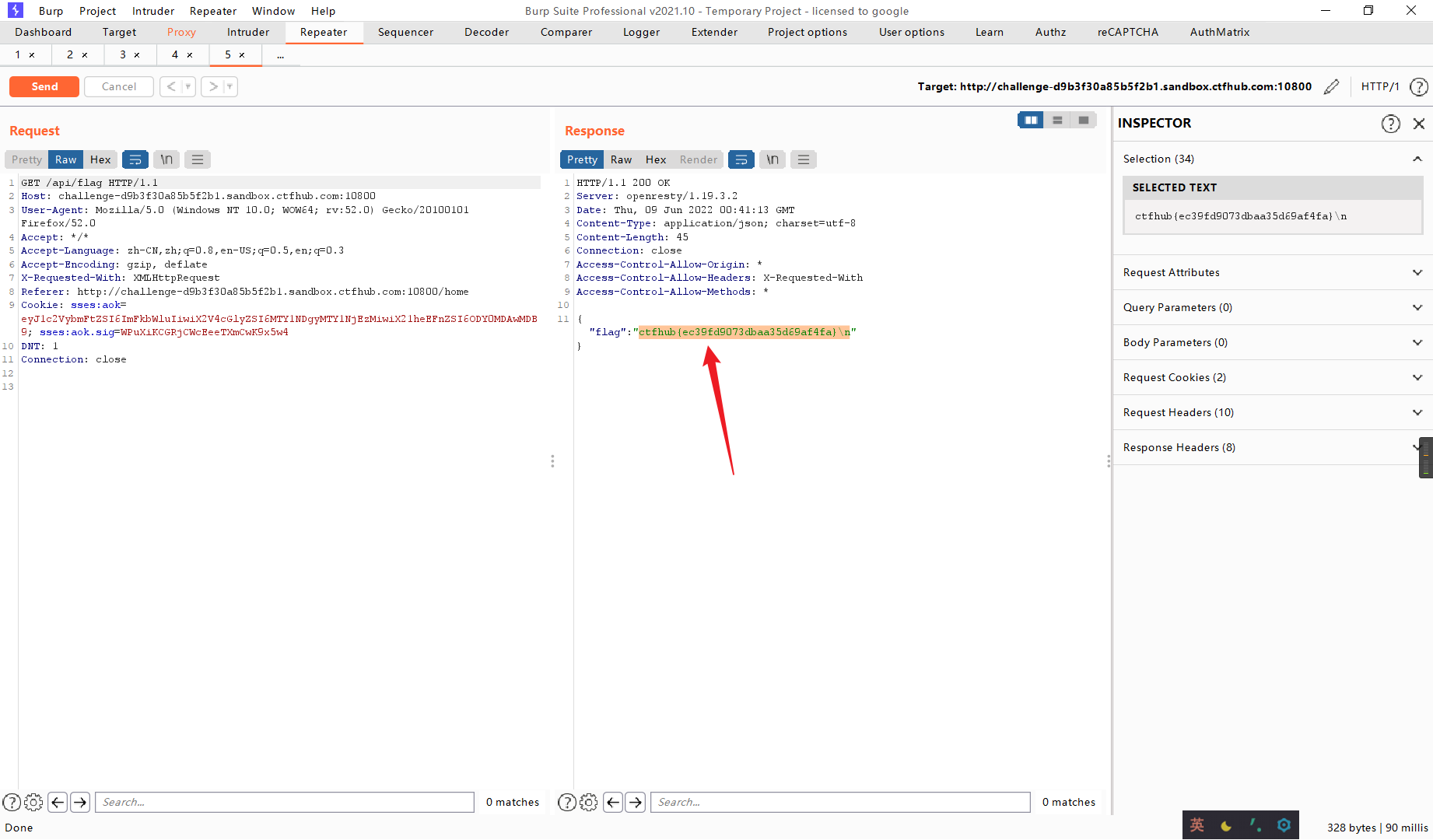Image resolution: width=1433 pixels, height=840 pixels.
Task: Toggle response word wrap icon
Action: click(x=741, y=159)
